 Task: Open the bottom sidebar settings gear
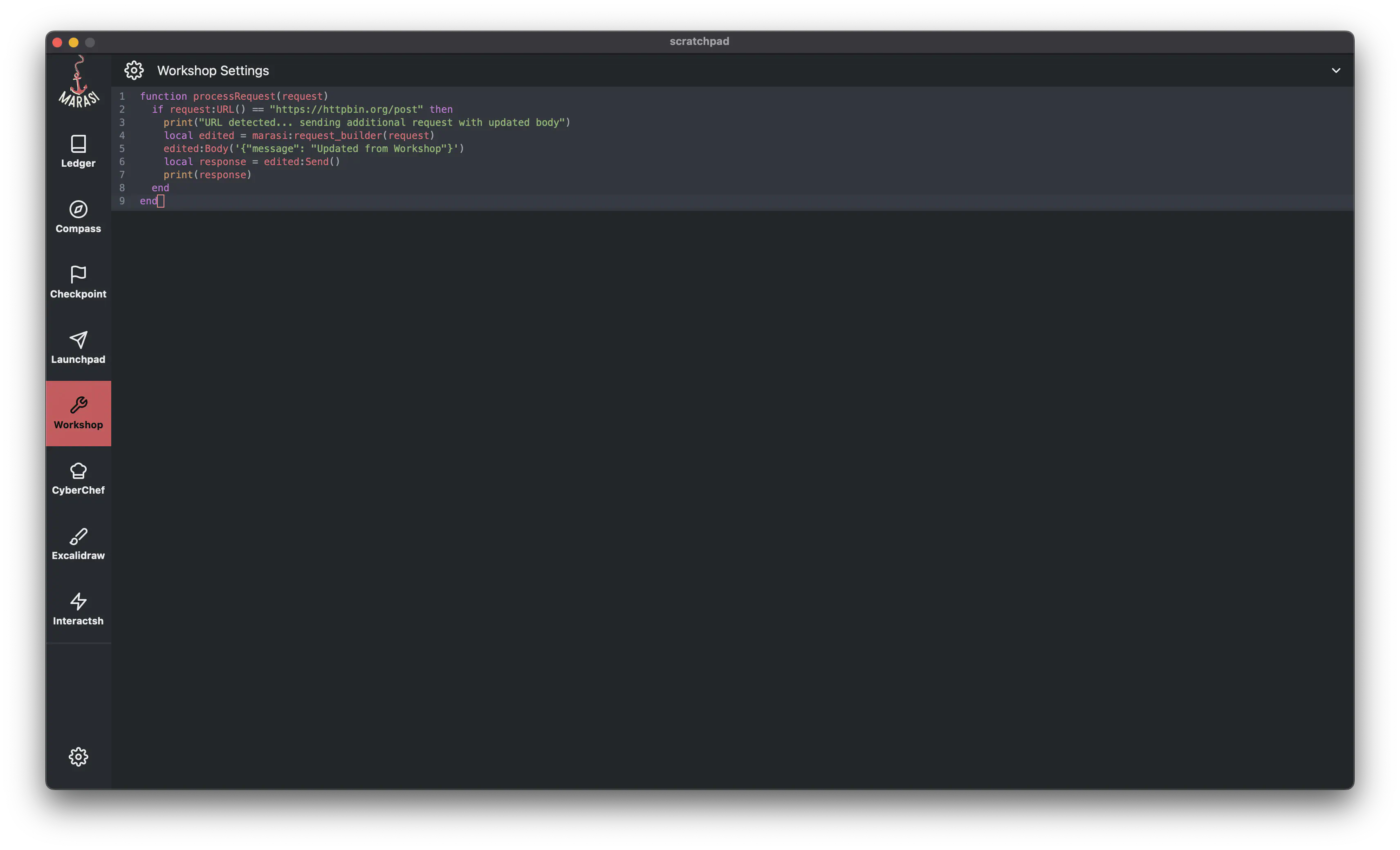(x=79, y=756)
